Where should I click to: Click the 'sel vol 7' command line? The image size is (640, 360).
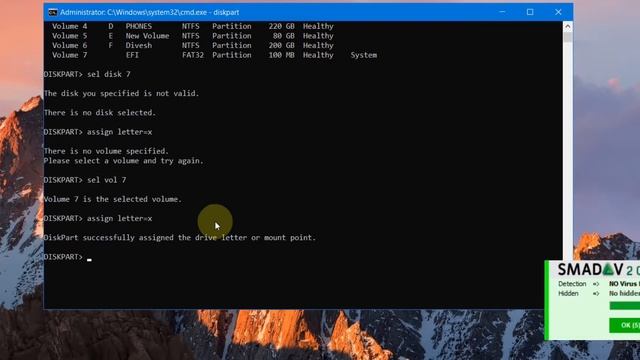pos(107,180)
